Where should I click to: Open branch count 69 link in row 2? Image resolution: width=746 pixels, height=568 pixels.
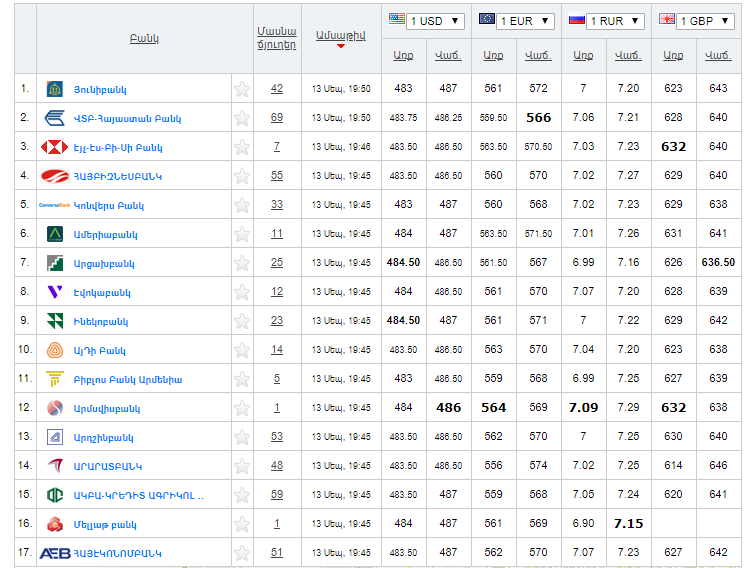tap(277, 118)
